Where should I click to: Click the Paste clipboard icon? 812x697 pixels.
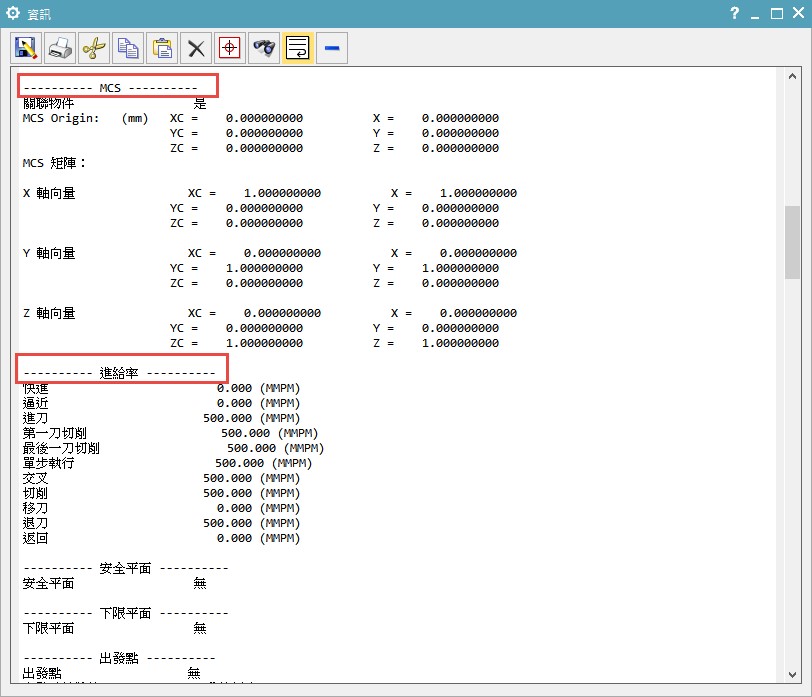coord(162,48)
